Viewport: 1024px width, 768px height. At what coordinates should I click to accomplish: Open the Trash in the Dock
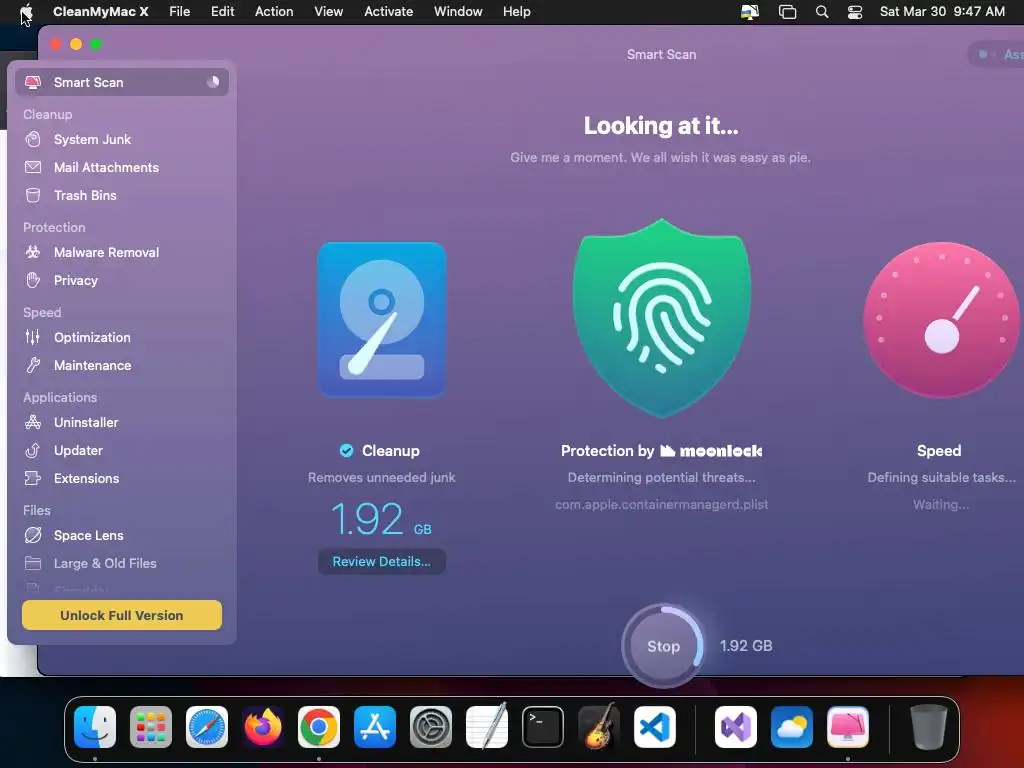pos(929,727)
